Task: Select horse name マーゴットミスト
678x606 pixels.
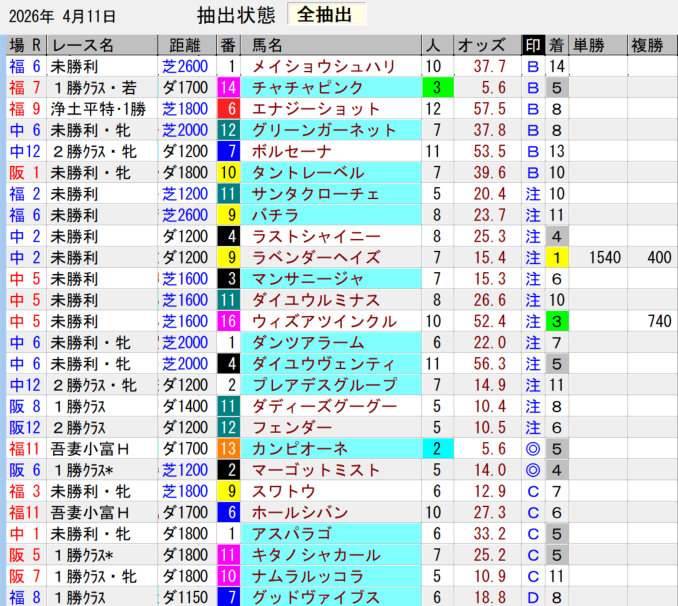Action: click(x=316, y=470)
